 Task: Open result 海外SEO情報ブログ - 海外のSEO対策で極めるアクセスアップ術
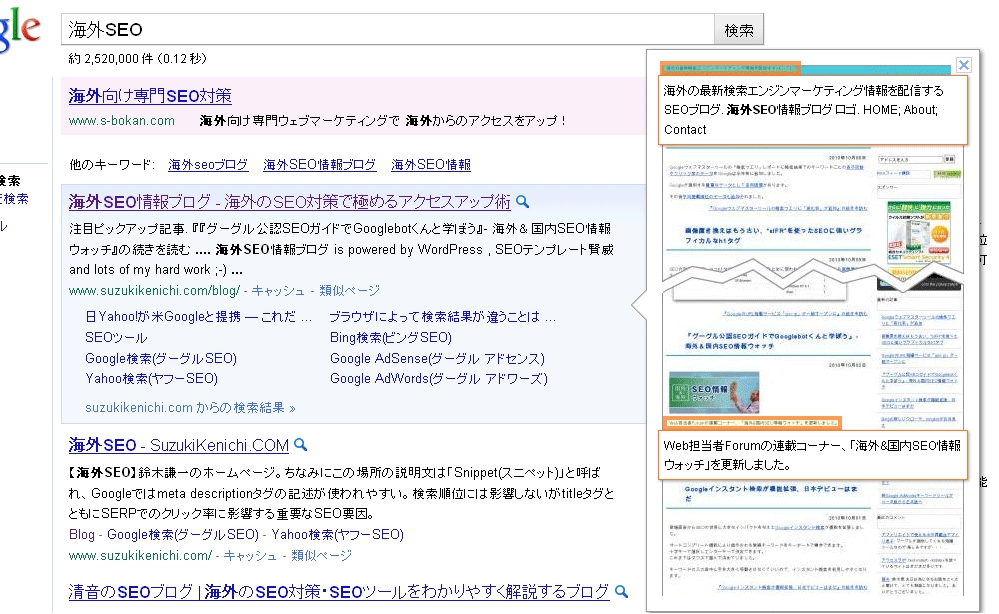coord(289,202)
